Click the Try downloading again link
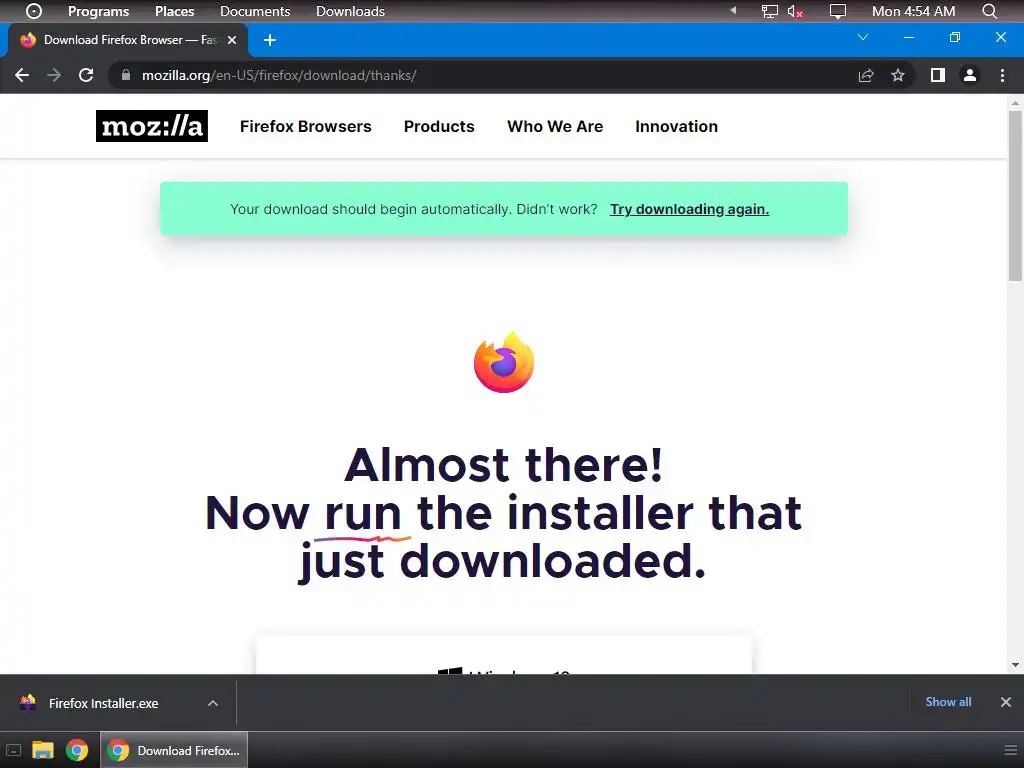The height and width of the screenshot is (768, 1024). [690, 210]
